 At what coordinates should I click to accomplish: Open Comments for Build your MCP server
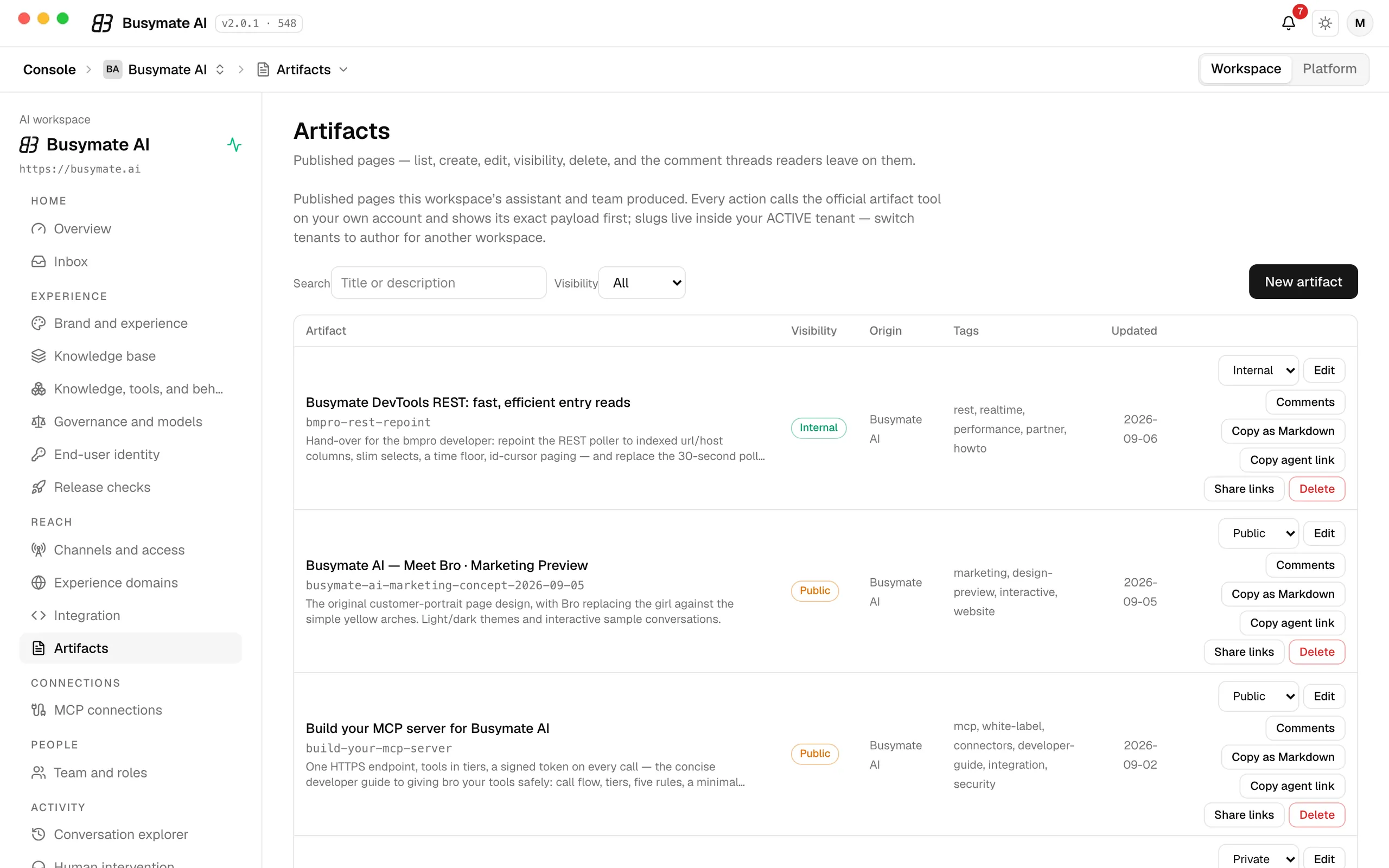click(1304, 728)
